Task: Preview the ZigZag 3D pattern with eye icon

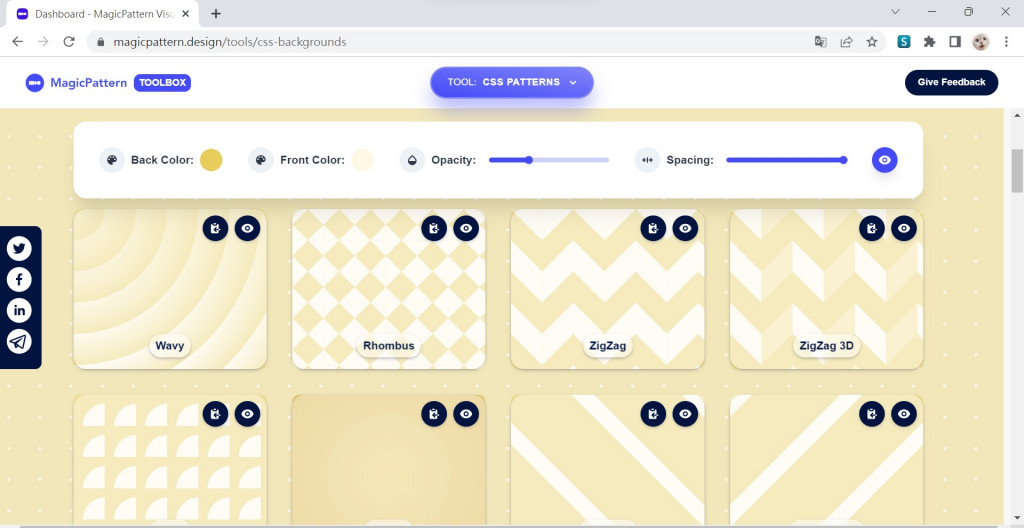Action: [904, 228]
